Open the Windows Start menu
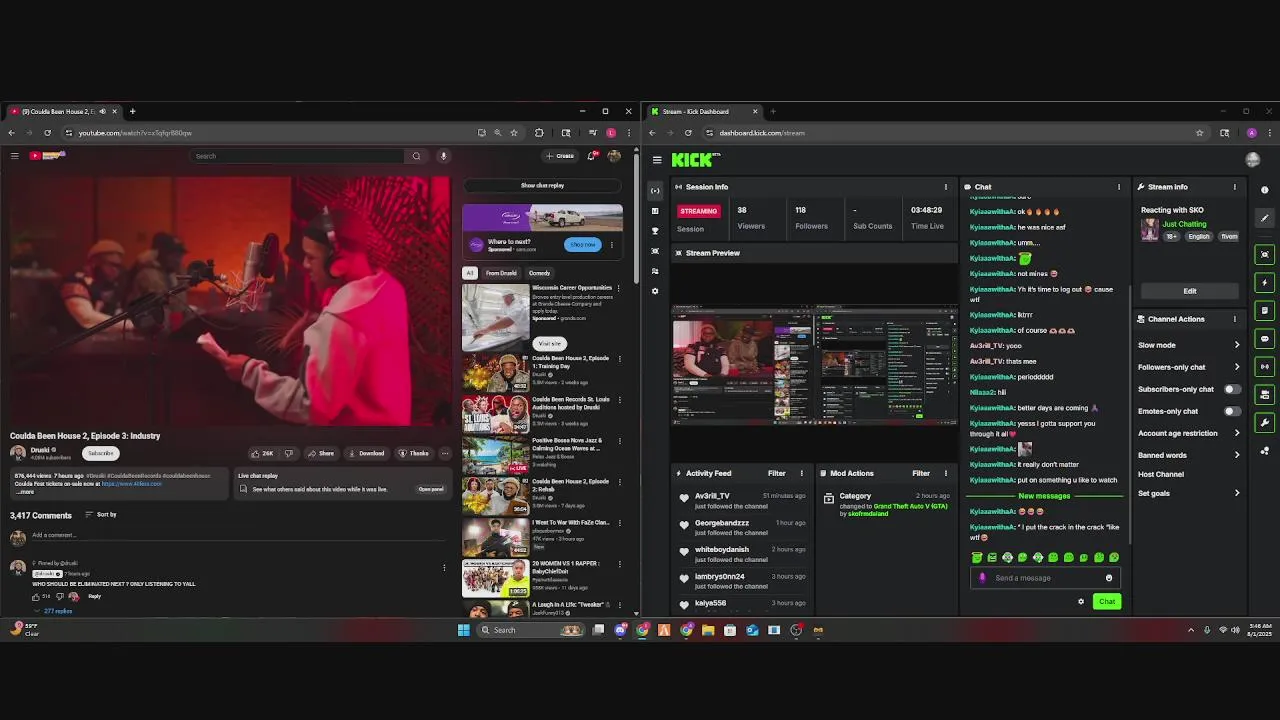1280x720 pixels. pyautogui.click(x=463, y=630)
